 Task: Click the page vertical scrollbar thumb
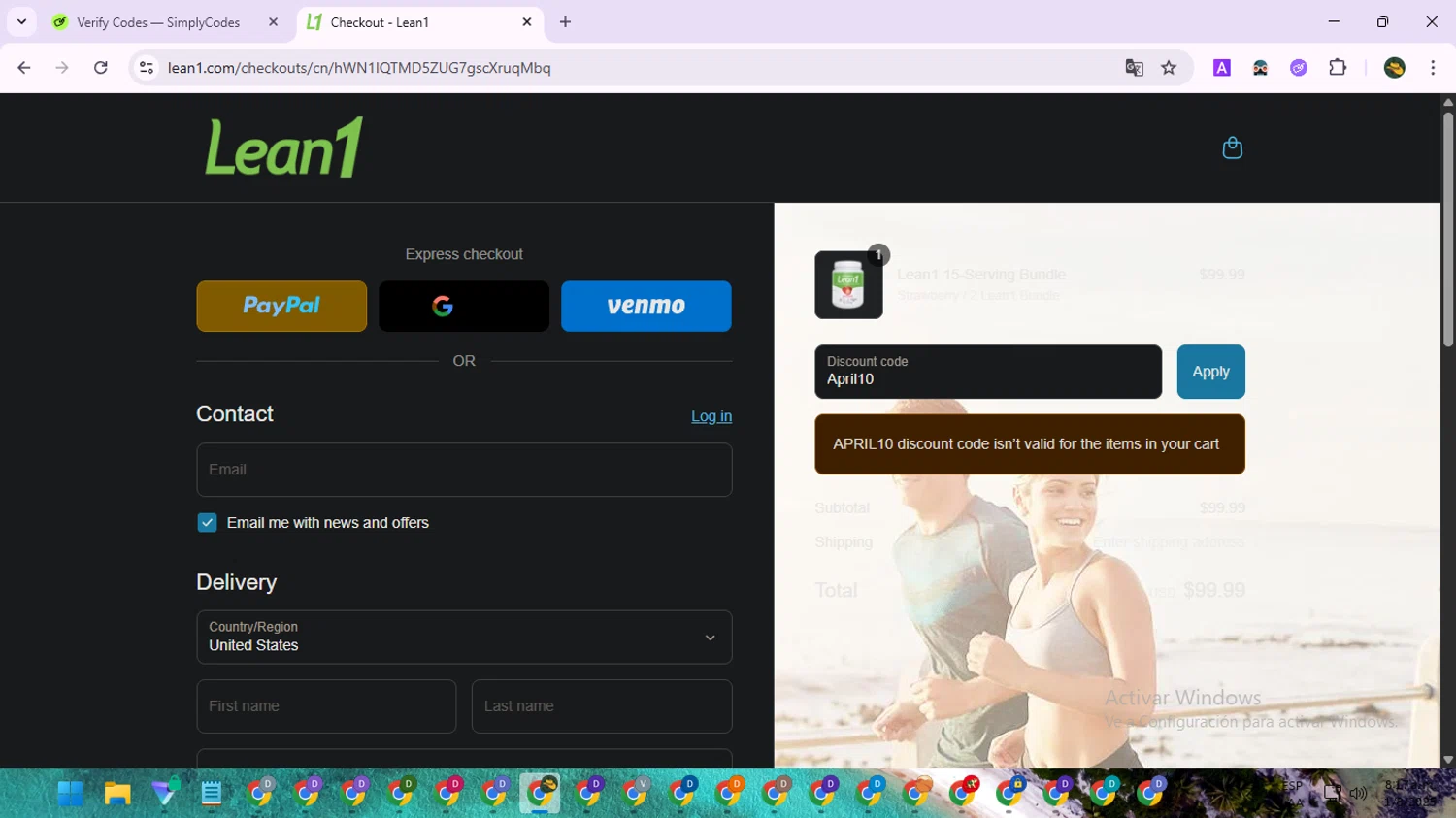point(1447,229)
